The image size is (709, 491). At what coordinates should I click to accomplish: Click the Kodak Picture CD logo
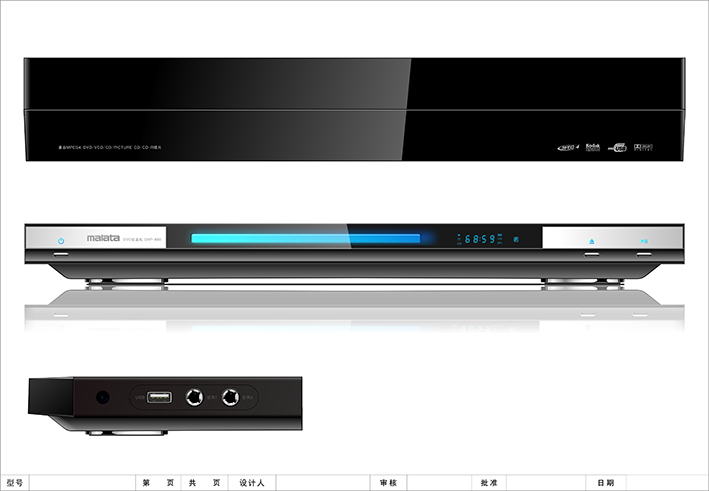[591, 147]
